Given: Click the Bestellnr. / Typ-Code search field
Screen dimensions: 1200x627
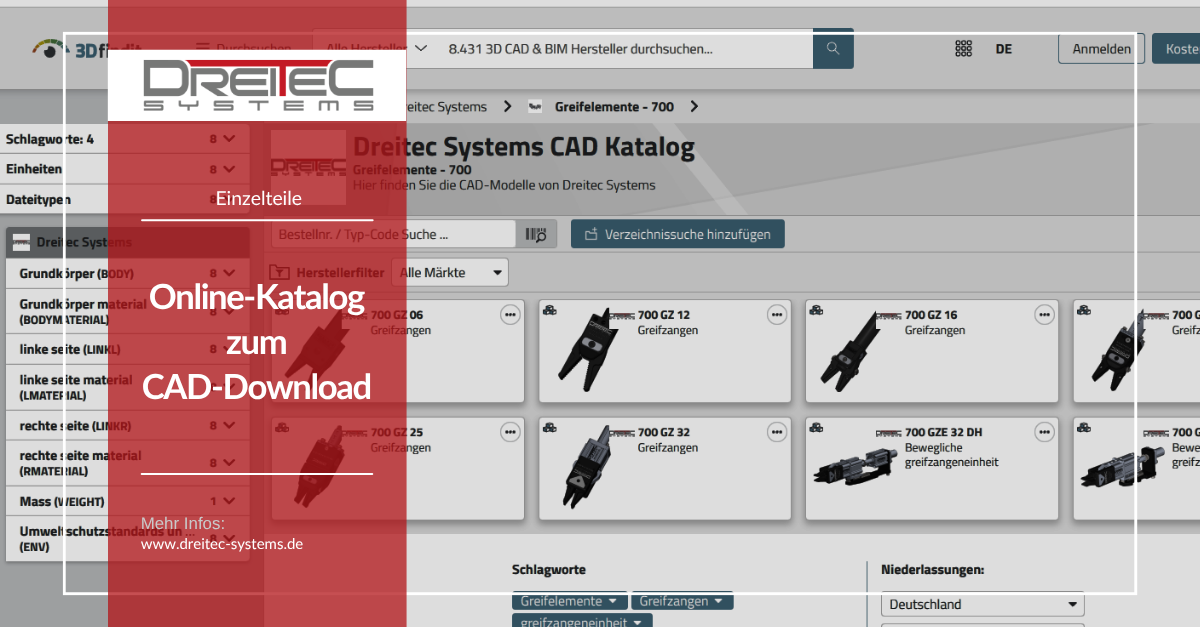Looking at the screenshot, I should 390,233.
